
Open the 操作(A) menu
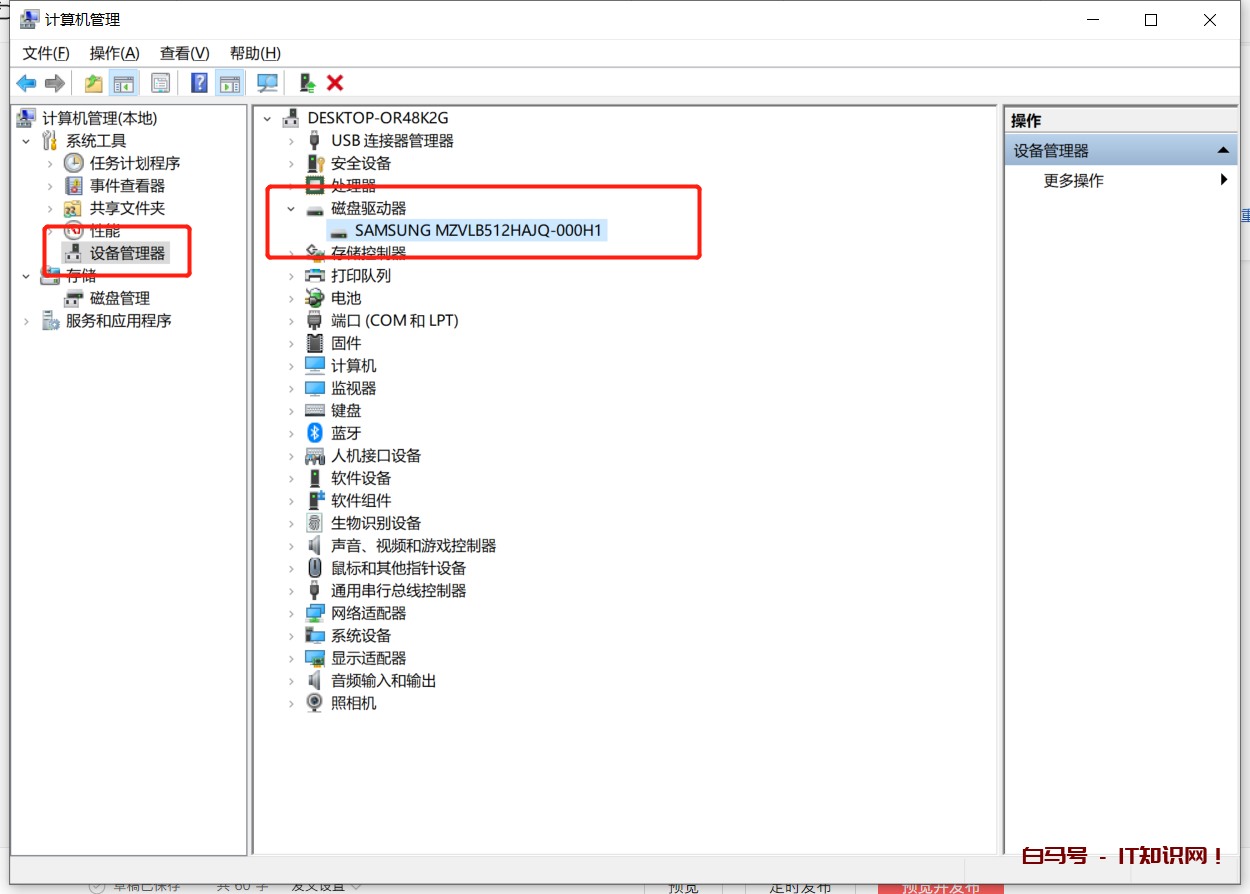pyautogui.click(x=114, y=53)
